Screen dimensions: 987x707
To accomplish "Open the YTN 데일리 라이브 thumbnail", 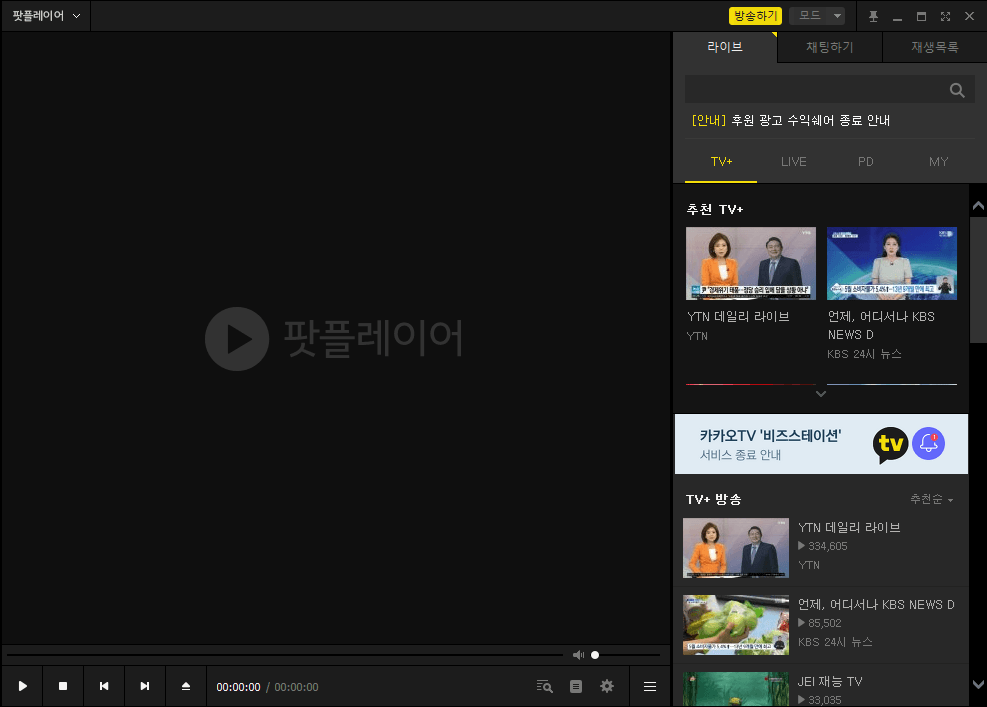I will point(750,262).
